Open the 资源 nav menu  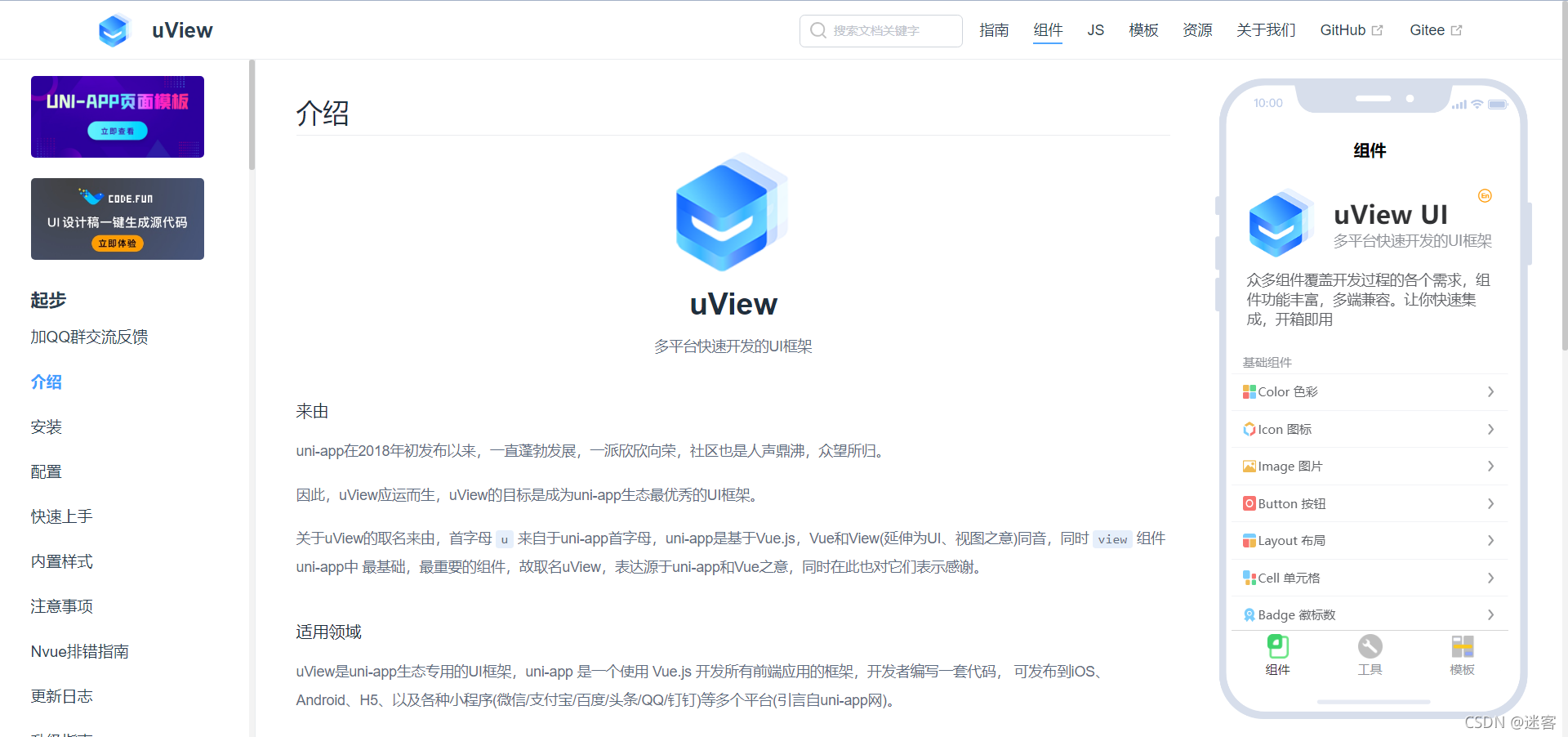[x=1197, y=30]
